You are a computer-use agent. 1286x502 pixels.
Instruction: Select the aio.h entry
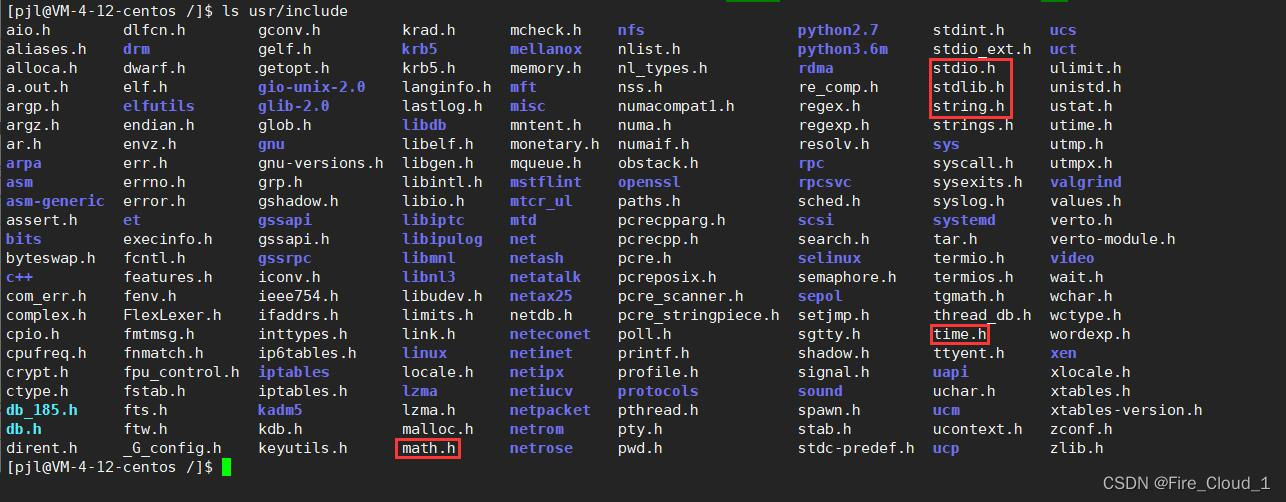click(29, 30)
